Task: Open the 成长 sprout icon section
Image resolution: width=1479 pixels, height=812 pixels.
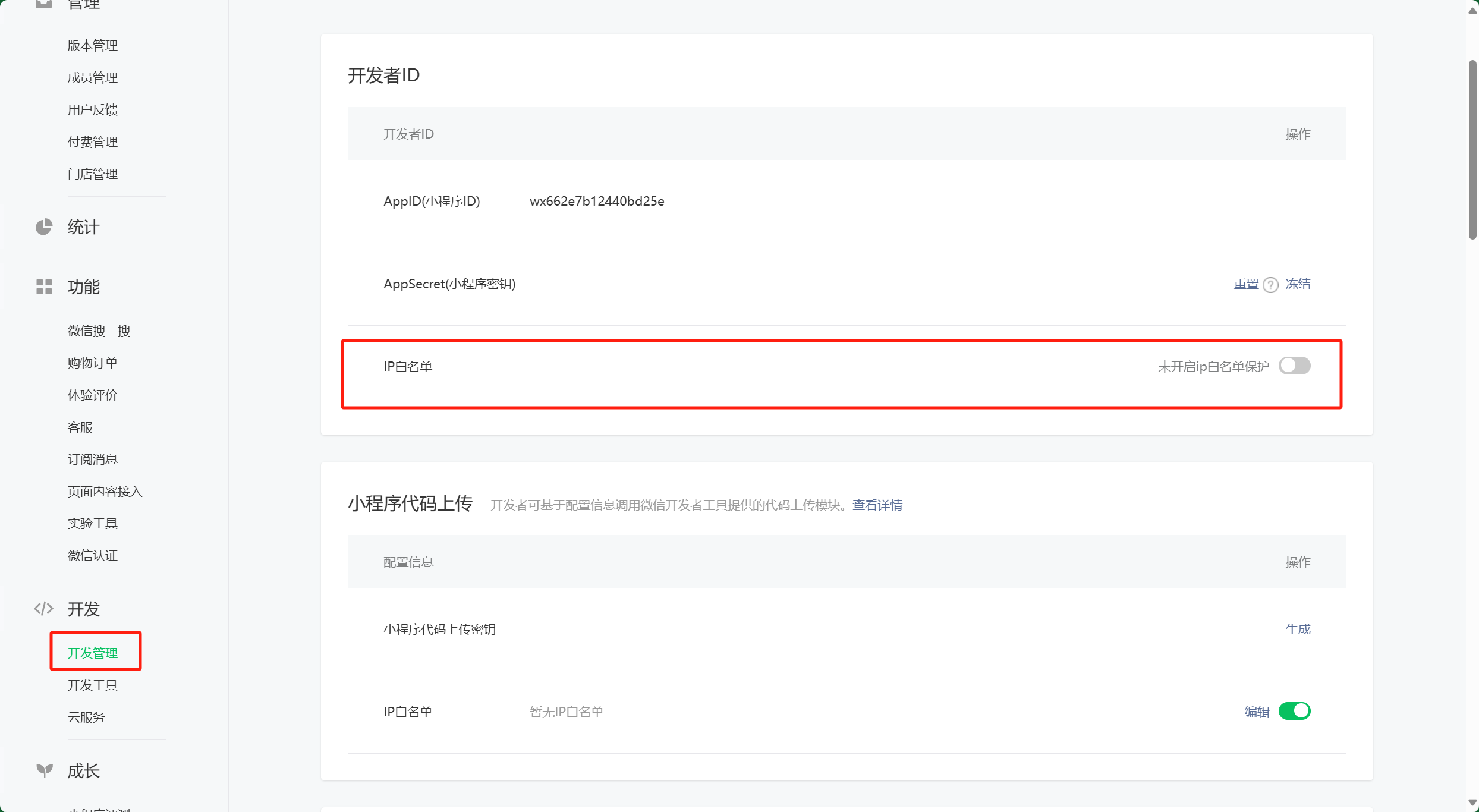Action: pyautogui.click(x=44, y=770)
